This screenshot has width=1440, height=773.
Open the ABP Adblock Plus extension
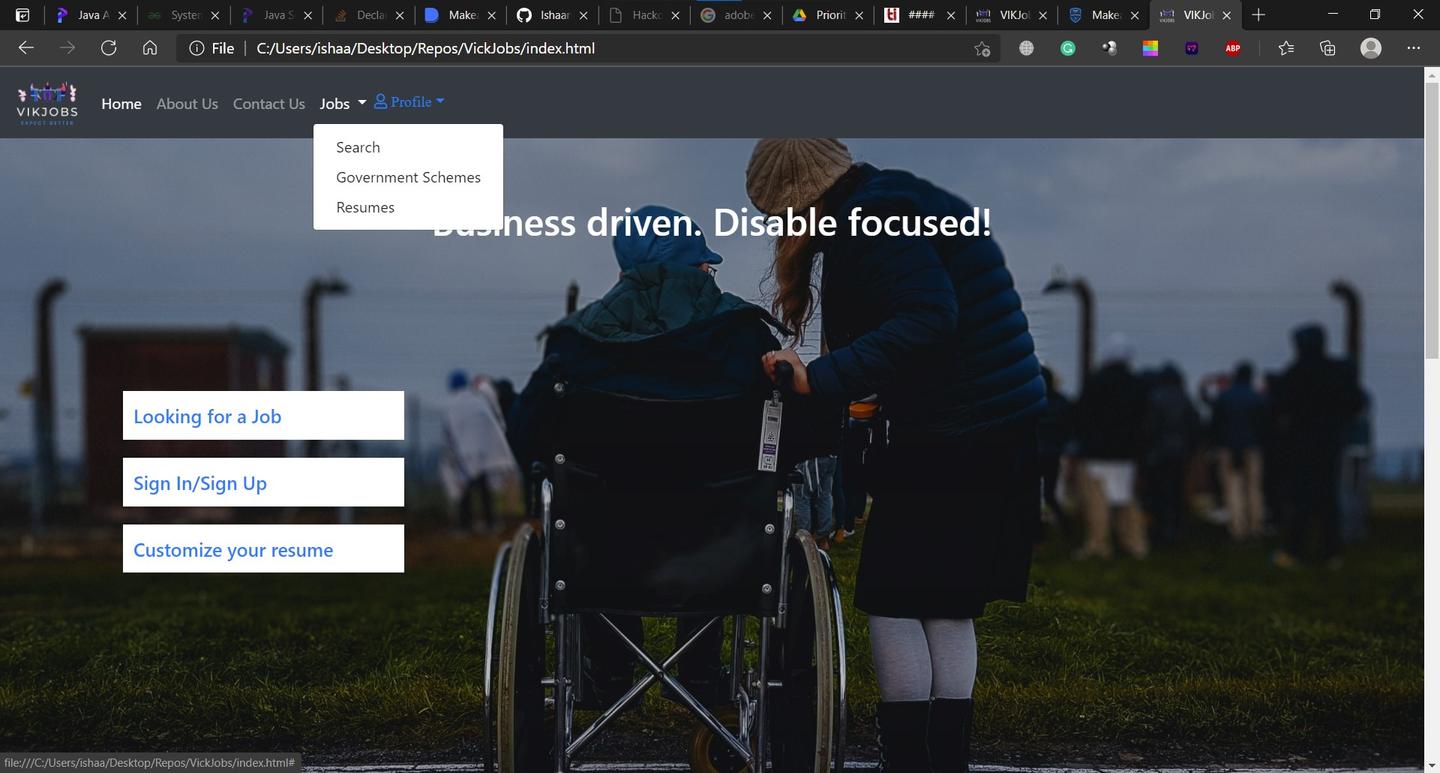coord(1233,48)
